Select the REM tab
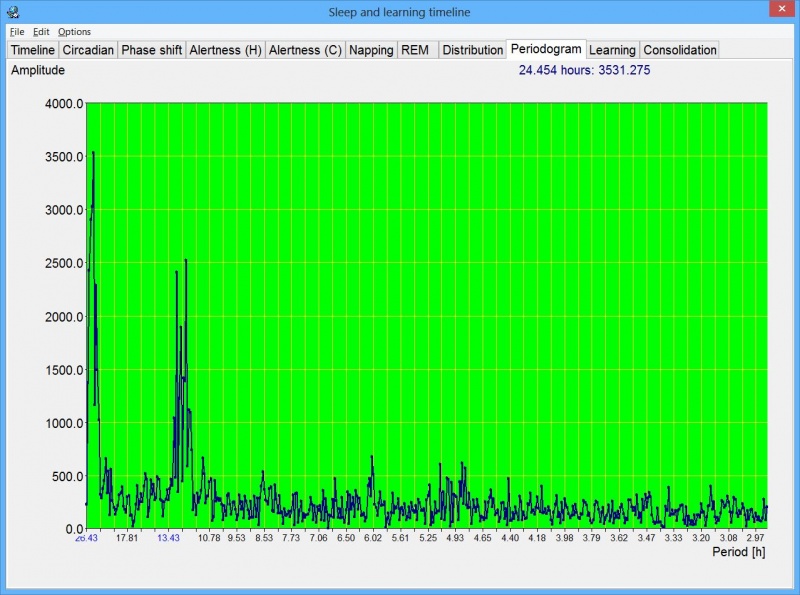800x595 pixels. (416, 49)
